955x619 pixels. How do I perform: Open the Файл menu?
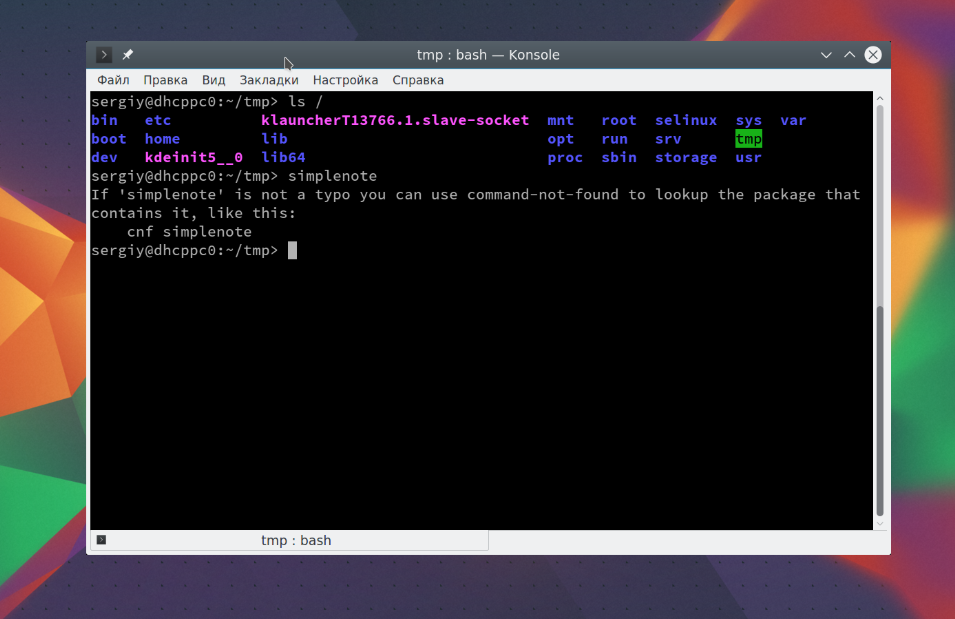coord(113,80)
